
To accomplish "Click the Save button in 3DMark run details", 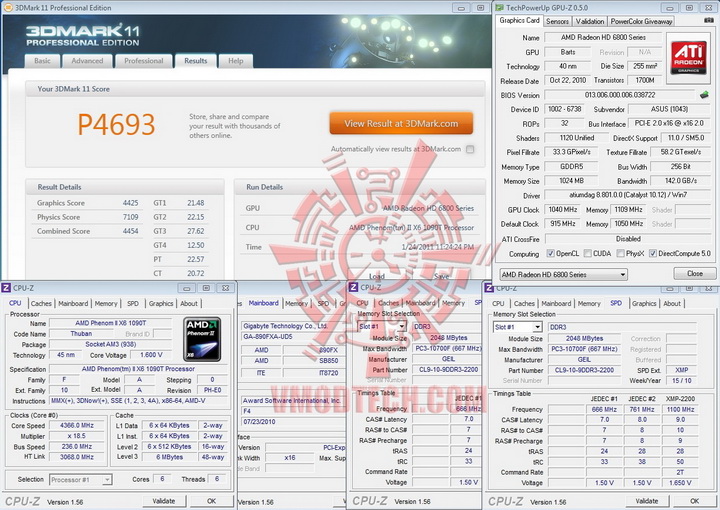I will pyautogui.click(x=441, y=276).
